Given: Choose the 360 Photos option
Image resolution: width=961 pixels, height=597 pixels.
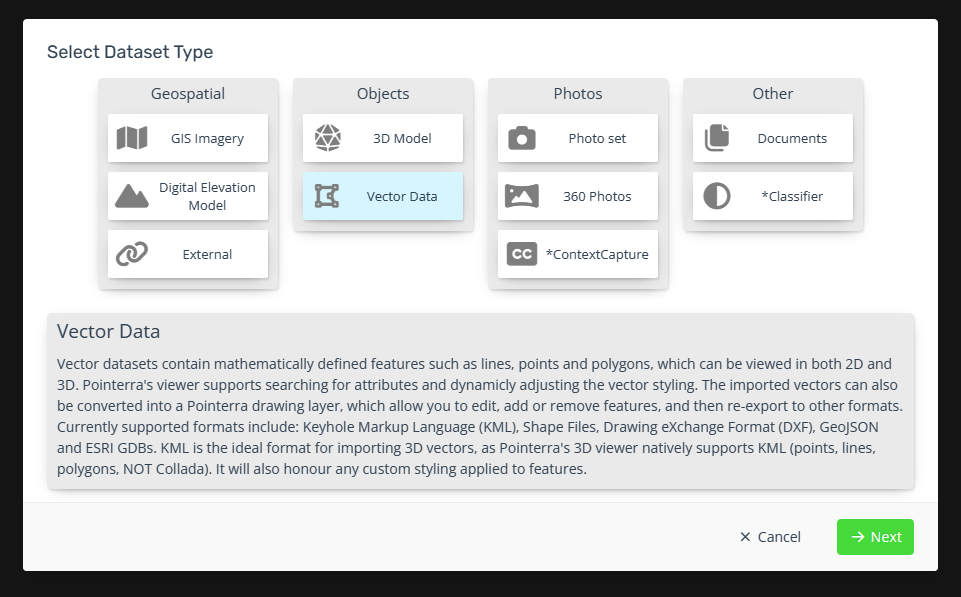Looking at the screenshot, I should click(x=578, y=196).
